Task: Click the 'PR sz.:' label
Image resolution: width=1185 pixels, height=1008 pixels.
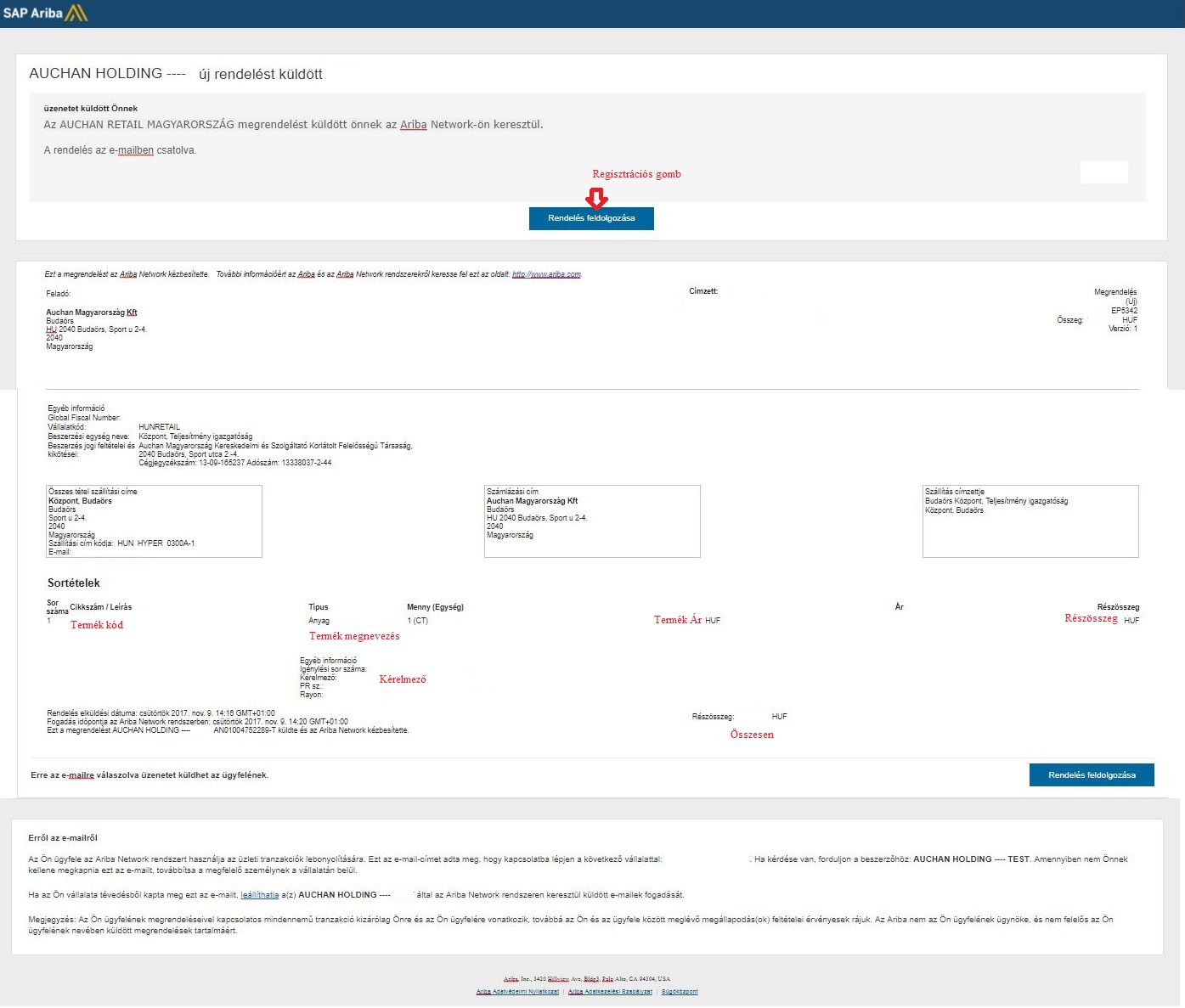Action: tap(312, 686)
